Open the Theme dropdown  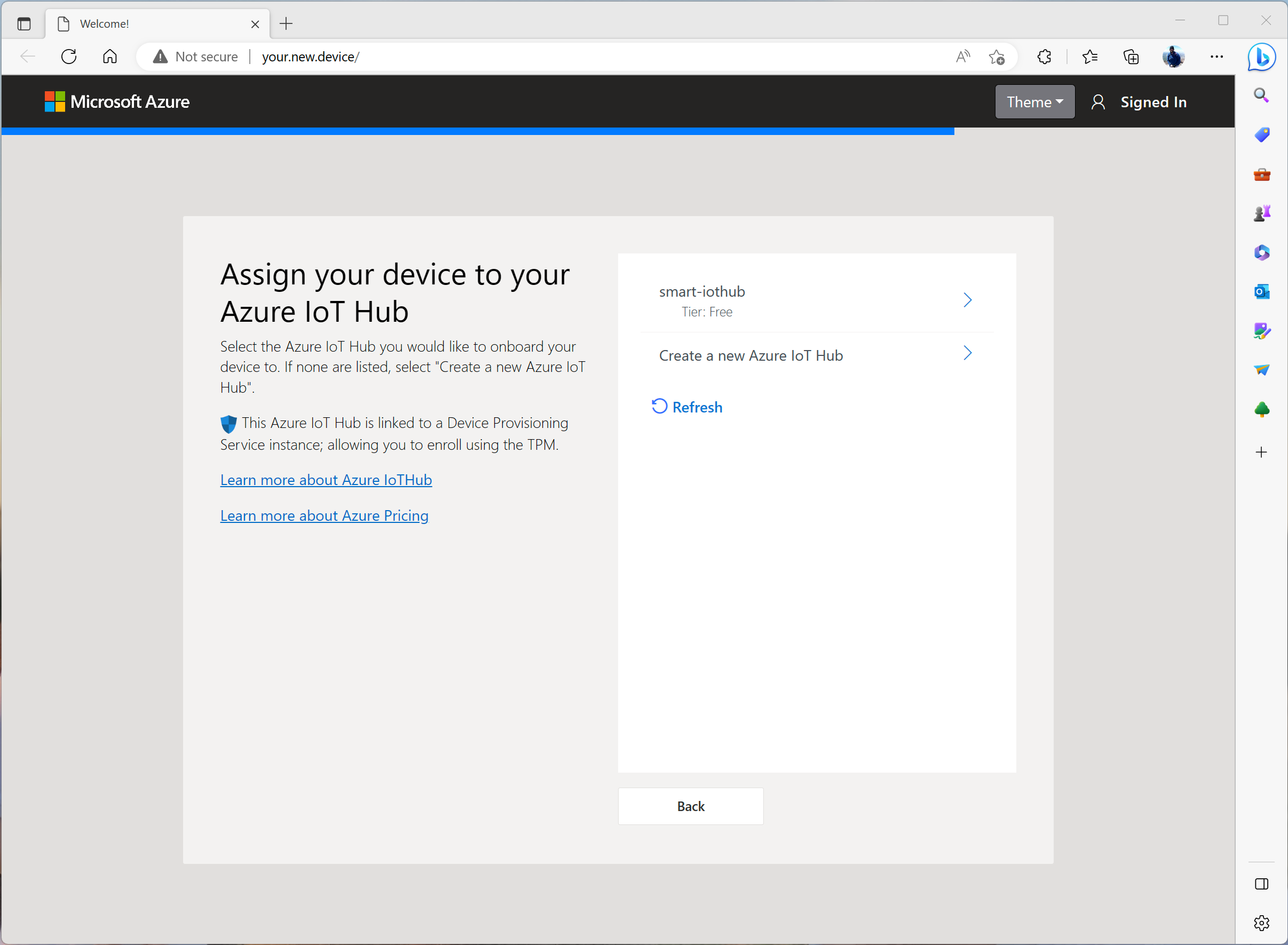click(1034, 102)
